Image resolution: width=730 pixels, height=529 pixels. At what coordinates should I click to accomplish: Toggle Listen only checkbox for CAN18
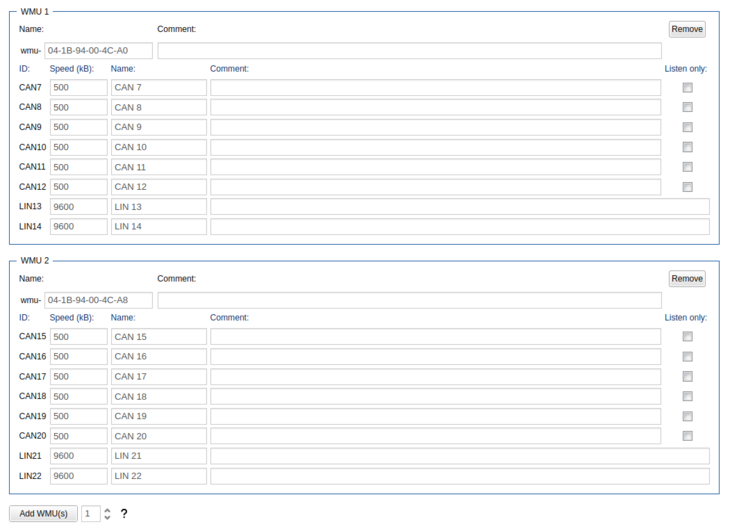687,397
